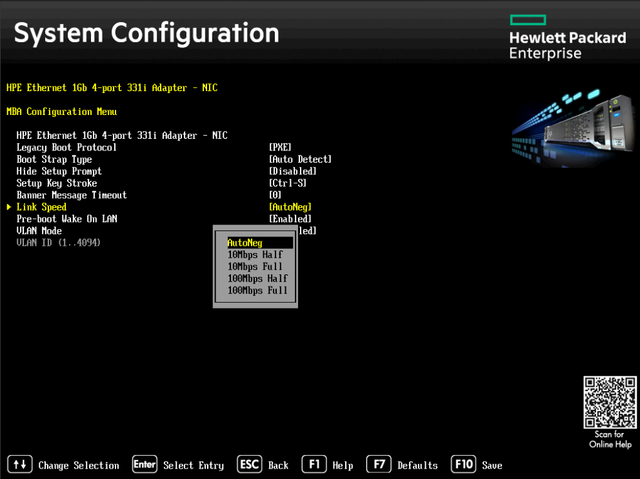Select the Boot Strap Type row label
The image size is (640, 479).
click(54, 159)
